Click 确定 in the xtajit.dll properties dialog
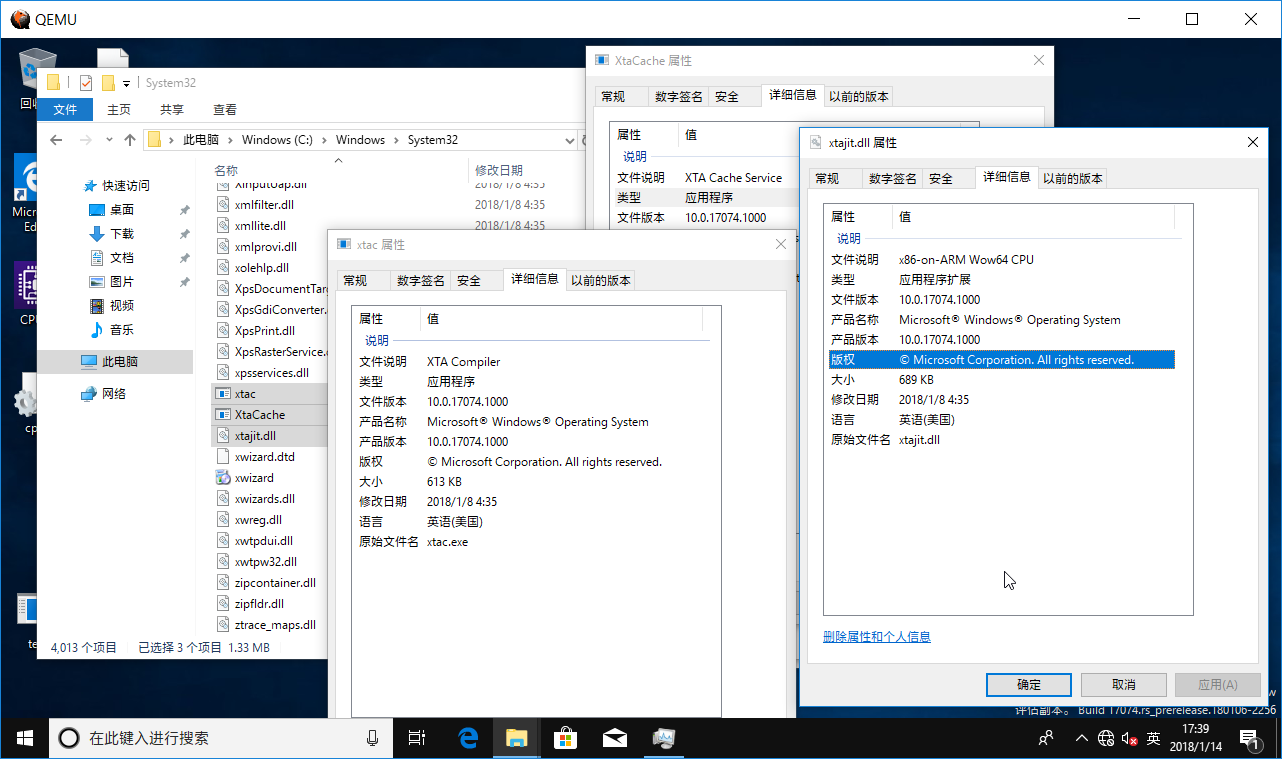The height and width of the screenshot is (759, 1282). [1028, 684]
